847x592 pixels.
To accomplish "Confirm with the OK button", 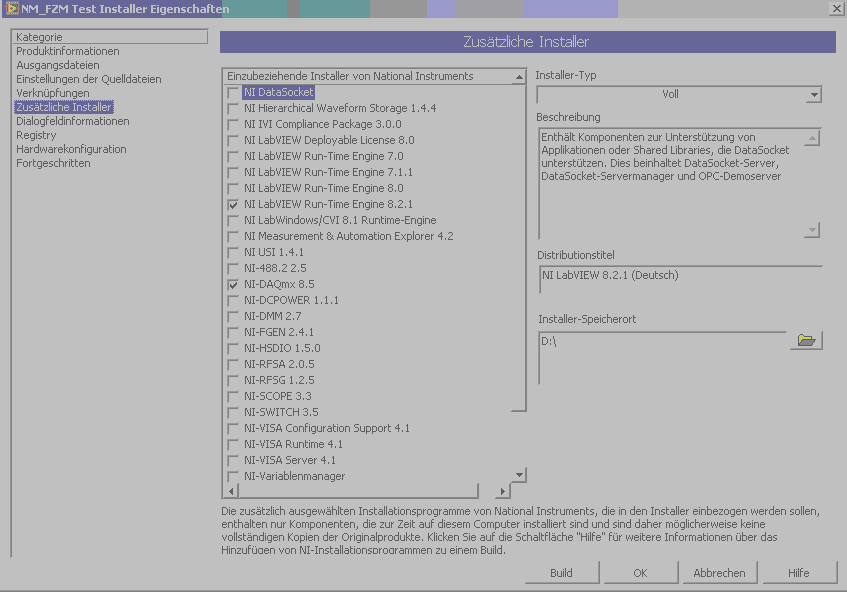I will (x=640, y=573).
